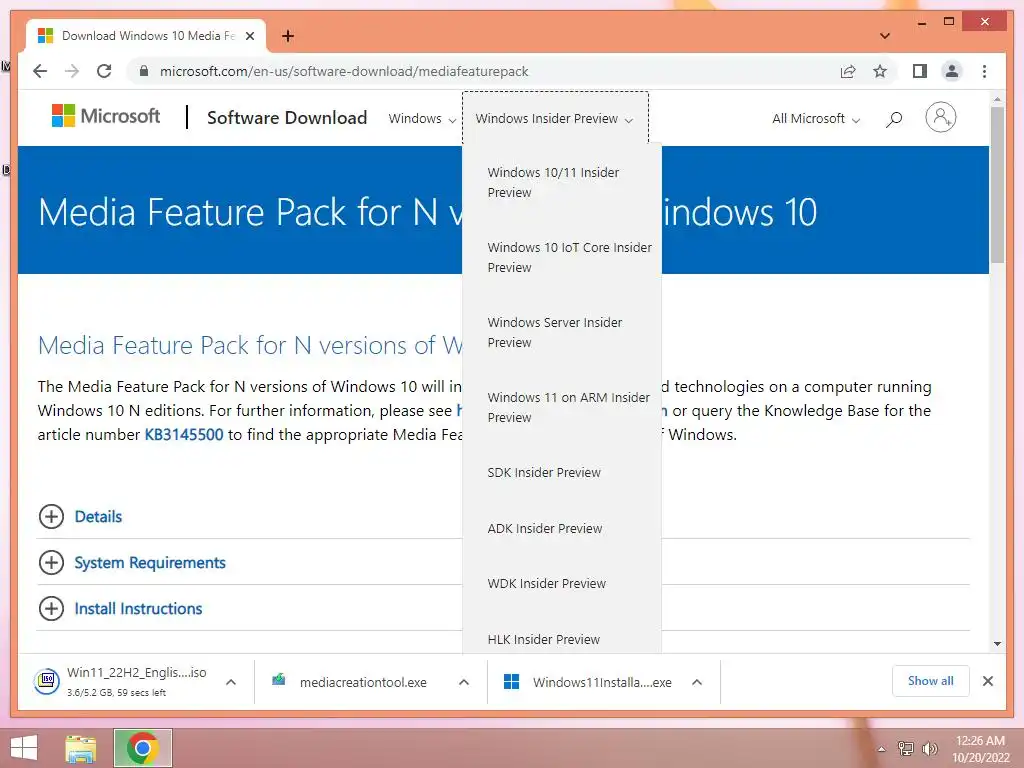Expand the All Microsoft menu

pyautogui.click(x=816, y=119)
